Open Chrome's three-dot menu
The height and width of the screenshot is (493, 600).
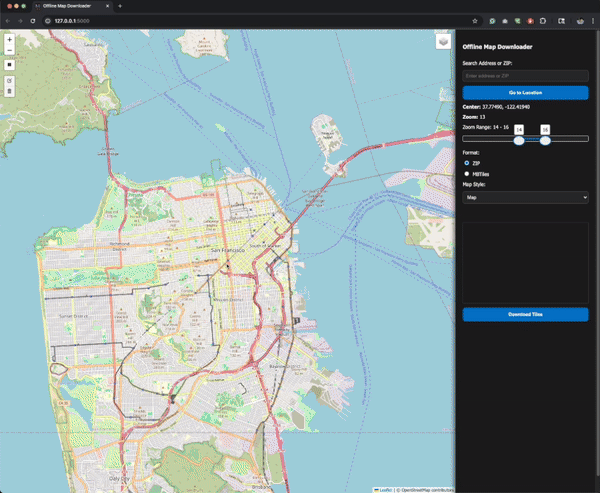click(x=593, y=21)
